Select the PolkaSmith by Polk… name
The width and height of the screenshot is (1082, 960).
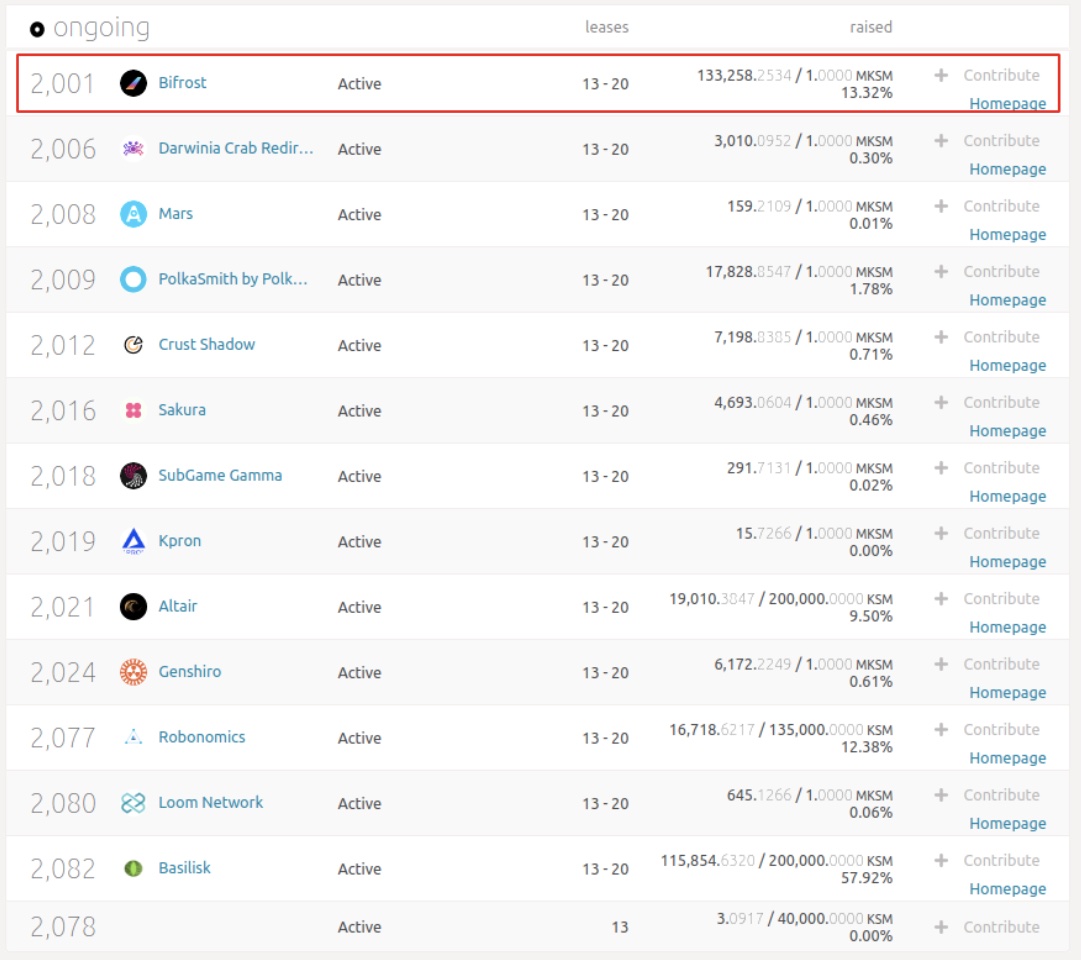coord(233,280)
